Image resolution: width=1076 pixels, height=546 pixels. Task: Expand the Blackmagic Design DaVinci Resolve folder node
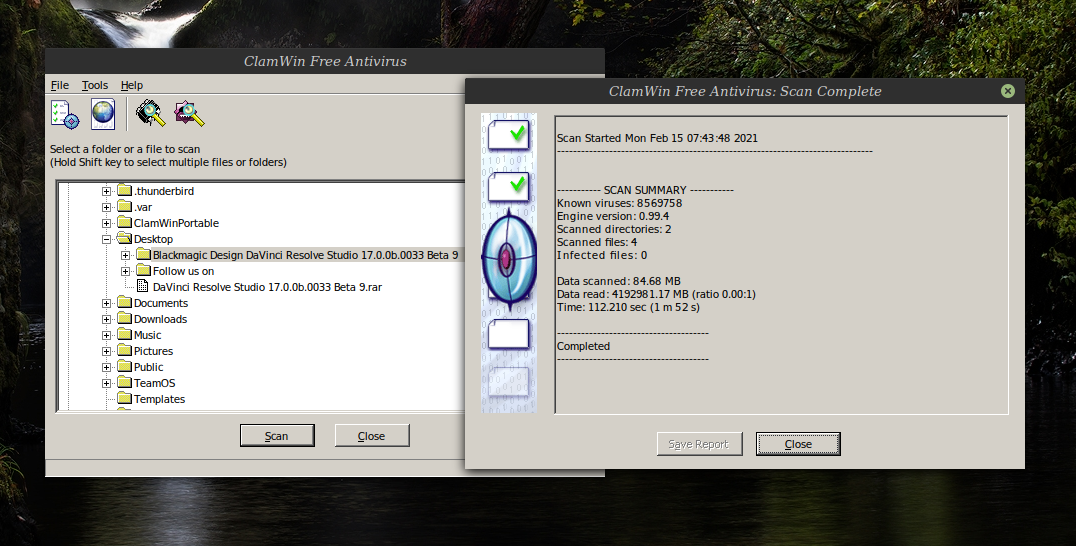point(126,255)
